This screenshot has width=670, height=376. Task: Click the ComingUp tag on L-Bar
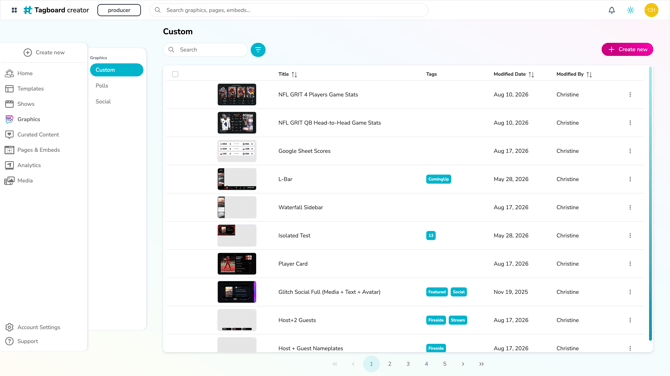[438, 179]
